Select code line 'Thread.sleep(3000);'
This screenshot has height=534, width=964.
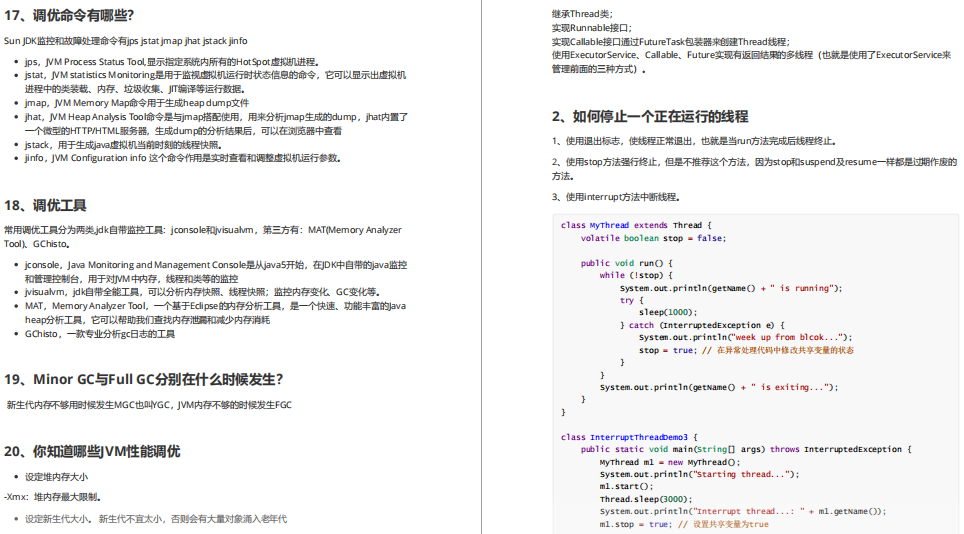tap(646, 499)
